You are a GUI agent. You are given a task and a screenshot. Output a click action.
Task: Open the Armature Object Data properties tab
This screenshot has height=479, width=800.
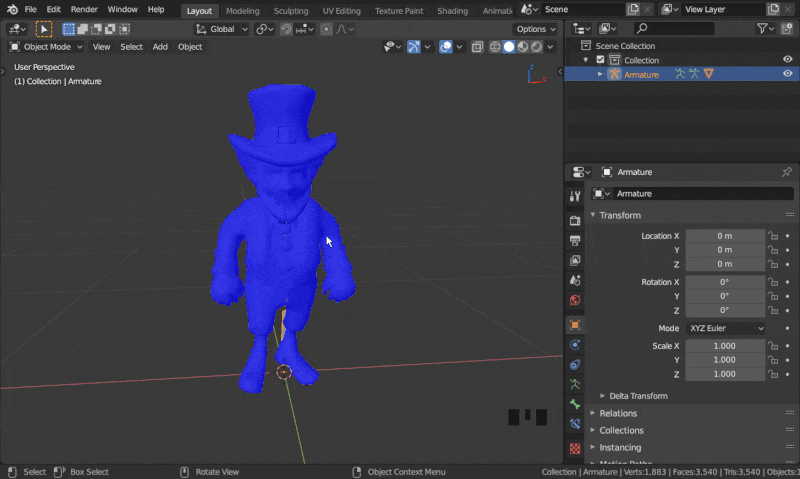point(575,384)
